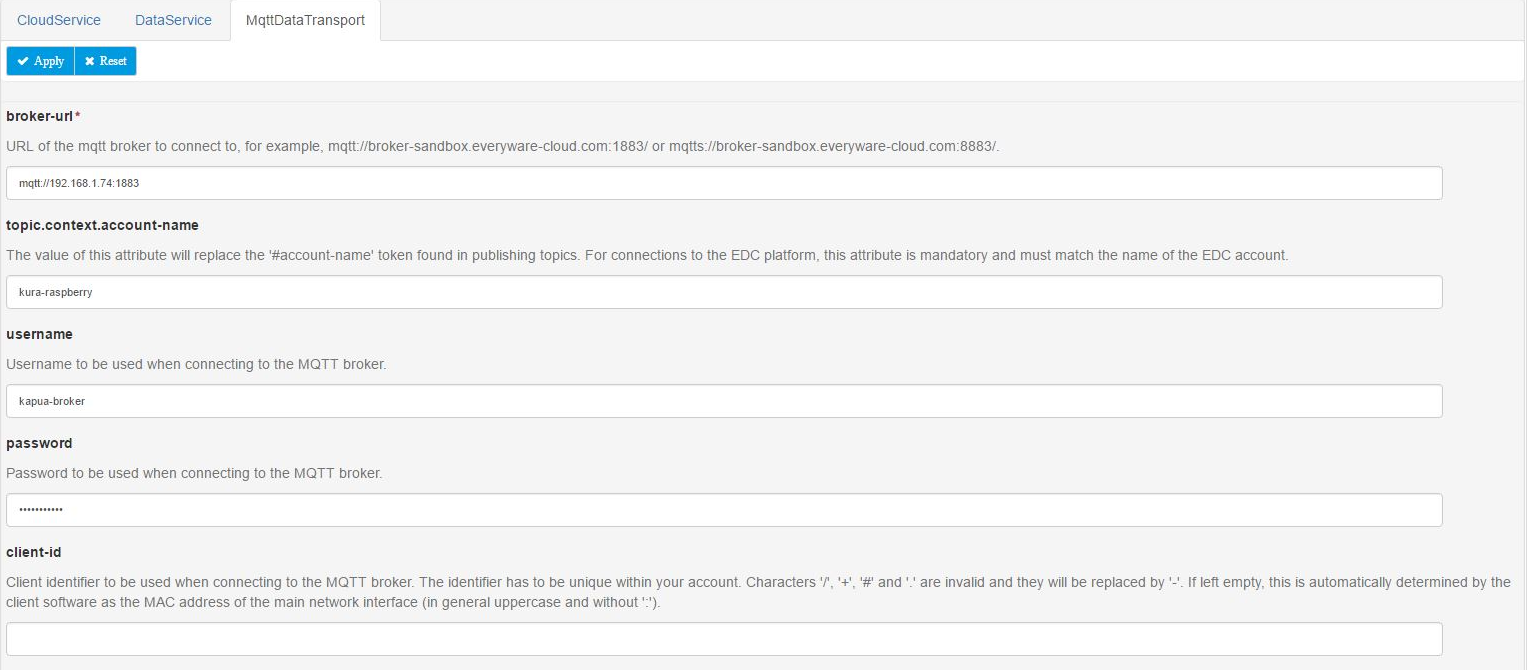This screenshot has width=1529, height=670.
Task: Click the password field label
Action: pos(39,443)
